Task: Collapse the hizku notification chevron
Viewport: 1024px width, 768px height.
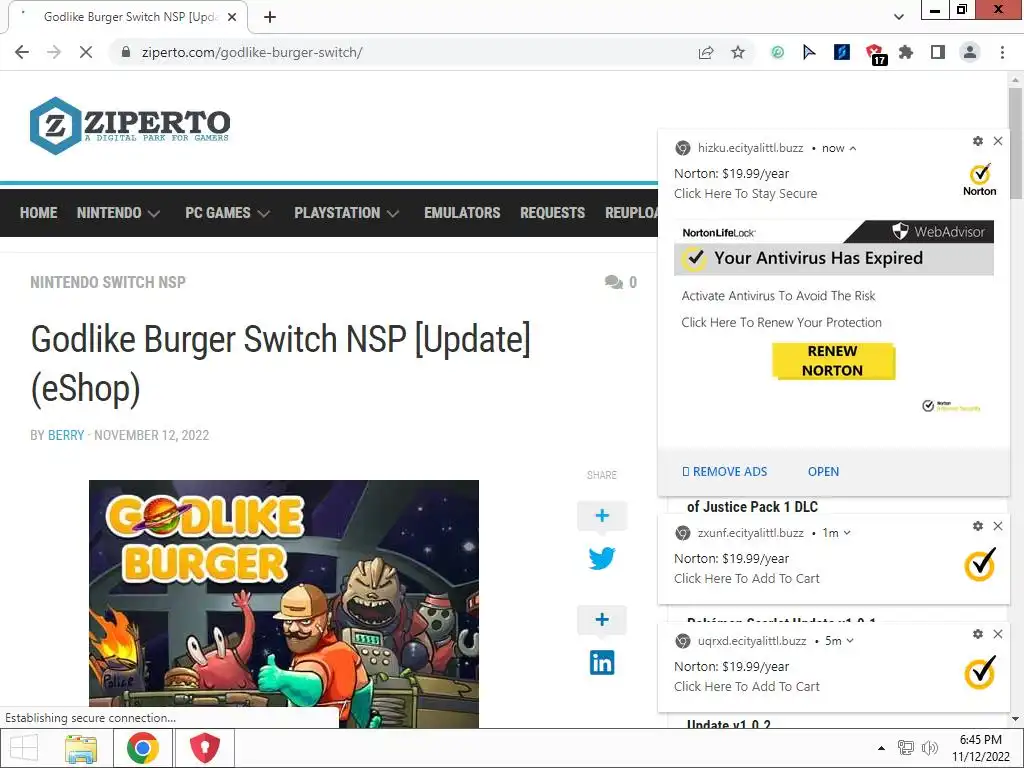Action: 853,149
